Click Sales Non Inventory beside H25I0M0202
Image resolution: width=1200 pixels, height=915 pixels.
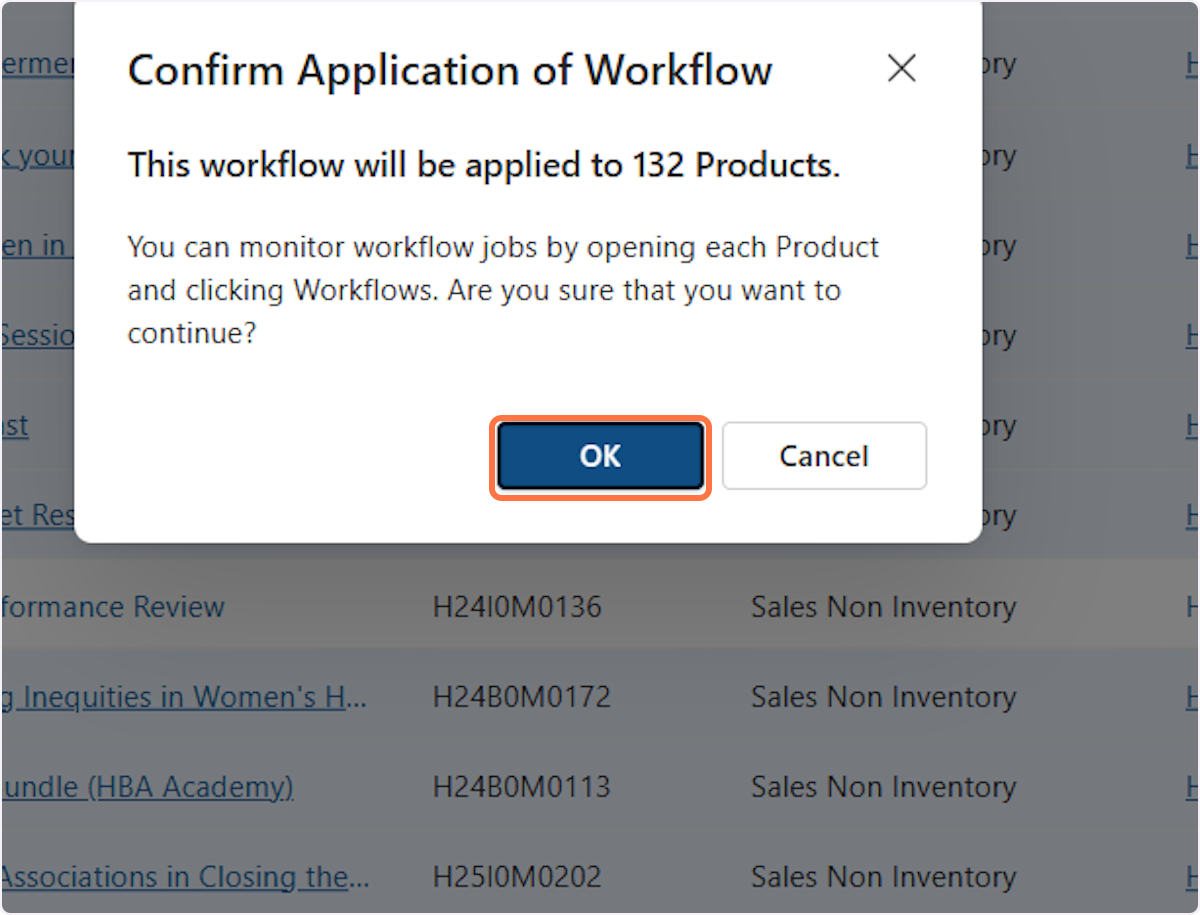883,877
